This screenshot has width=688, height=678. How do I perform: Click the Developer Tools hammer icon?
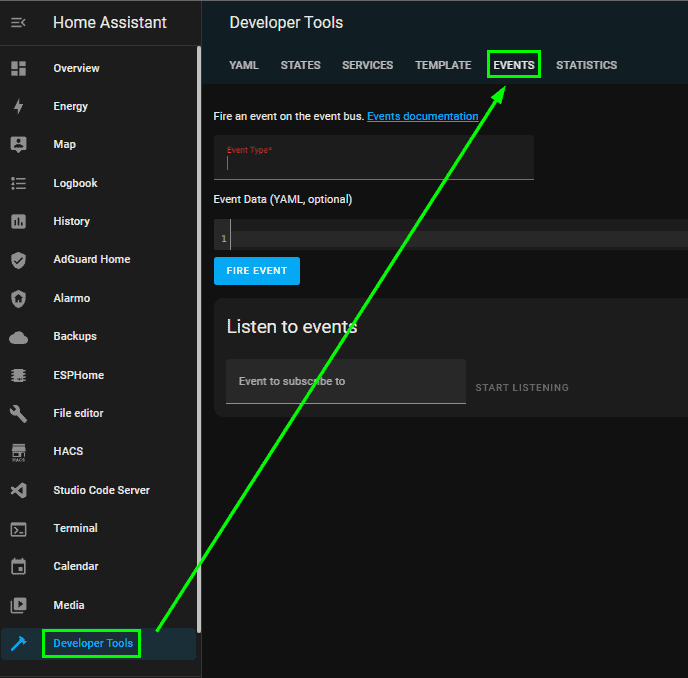pos(18,643)
